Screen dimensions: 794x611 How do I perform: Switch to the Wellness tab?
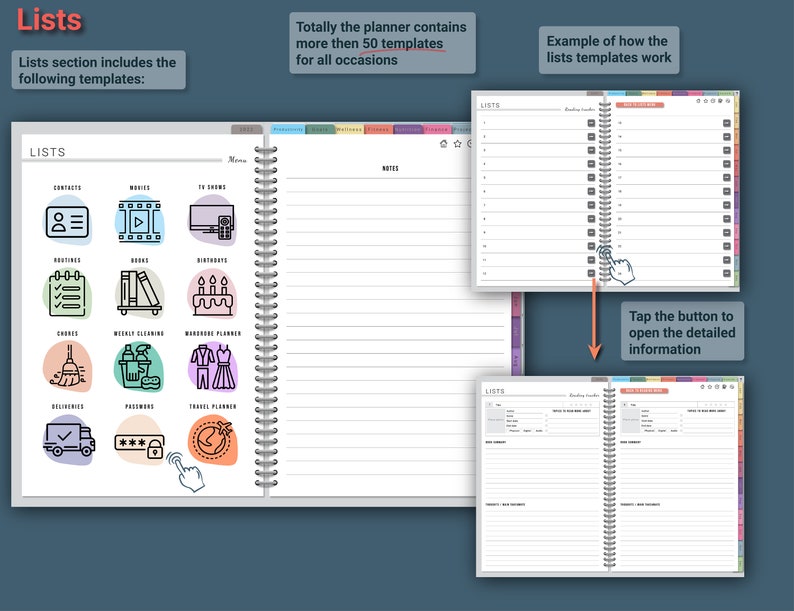349,129
